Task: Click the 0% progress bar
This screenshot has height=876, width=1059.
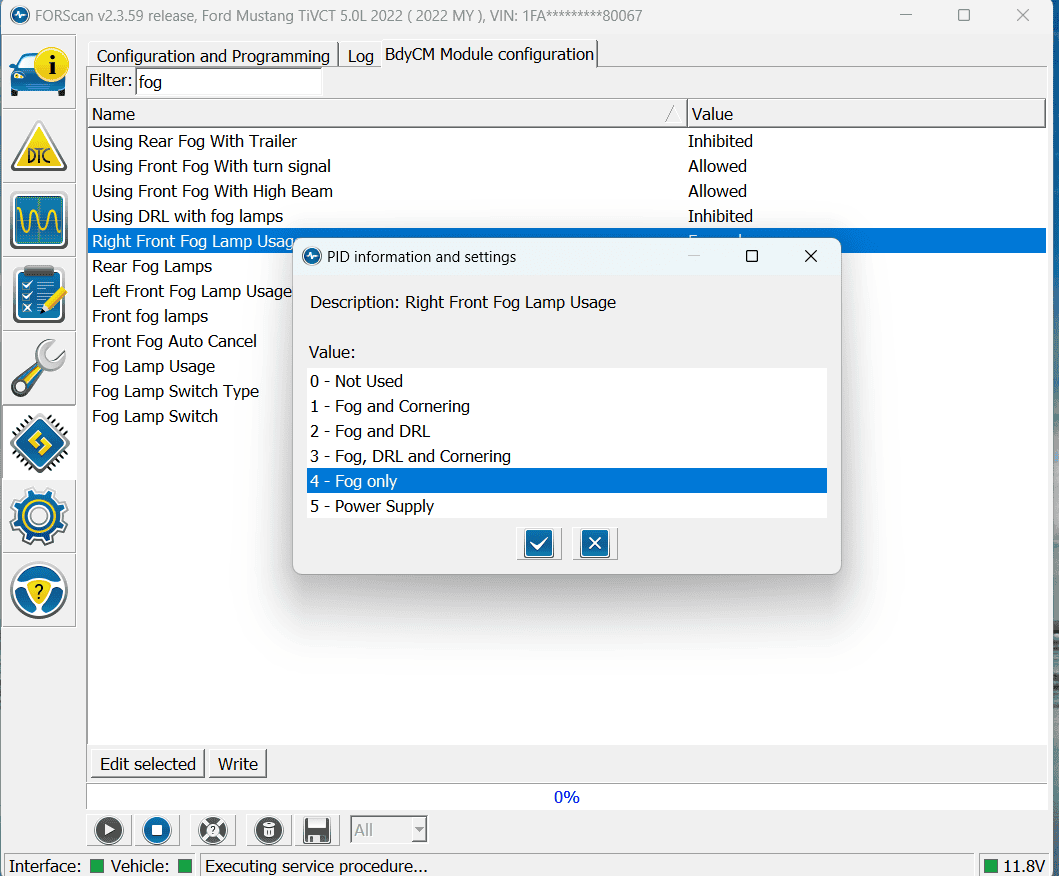Action: coord(567,797)
